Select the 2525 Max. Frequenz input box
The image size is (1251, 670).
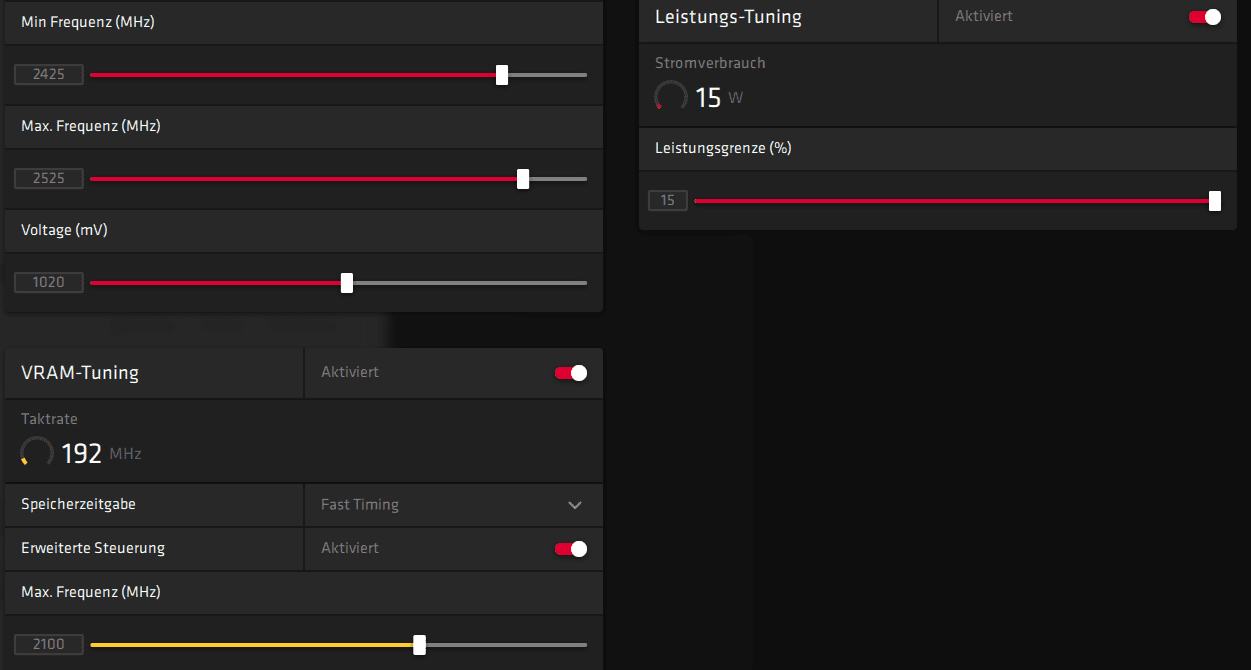tap(48, 178)
